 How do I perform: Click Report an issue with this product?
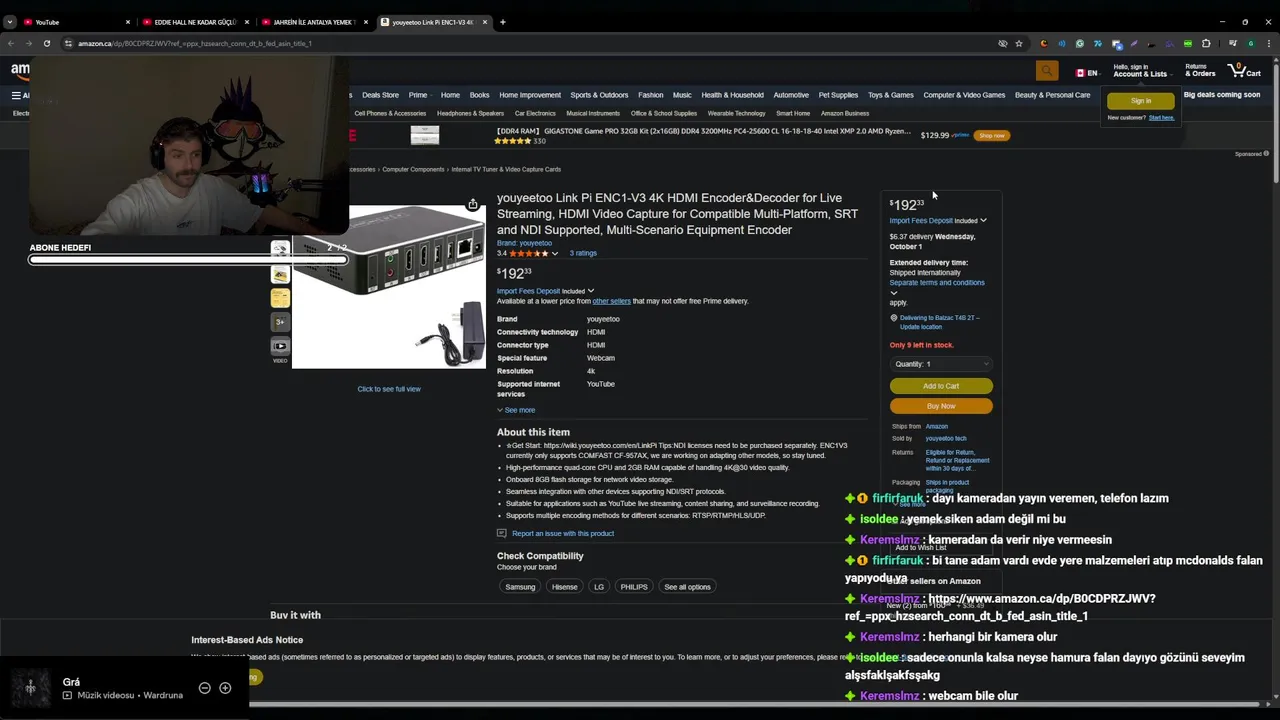(563, 533)
